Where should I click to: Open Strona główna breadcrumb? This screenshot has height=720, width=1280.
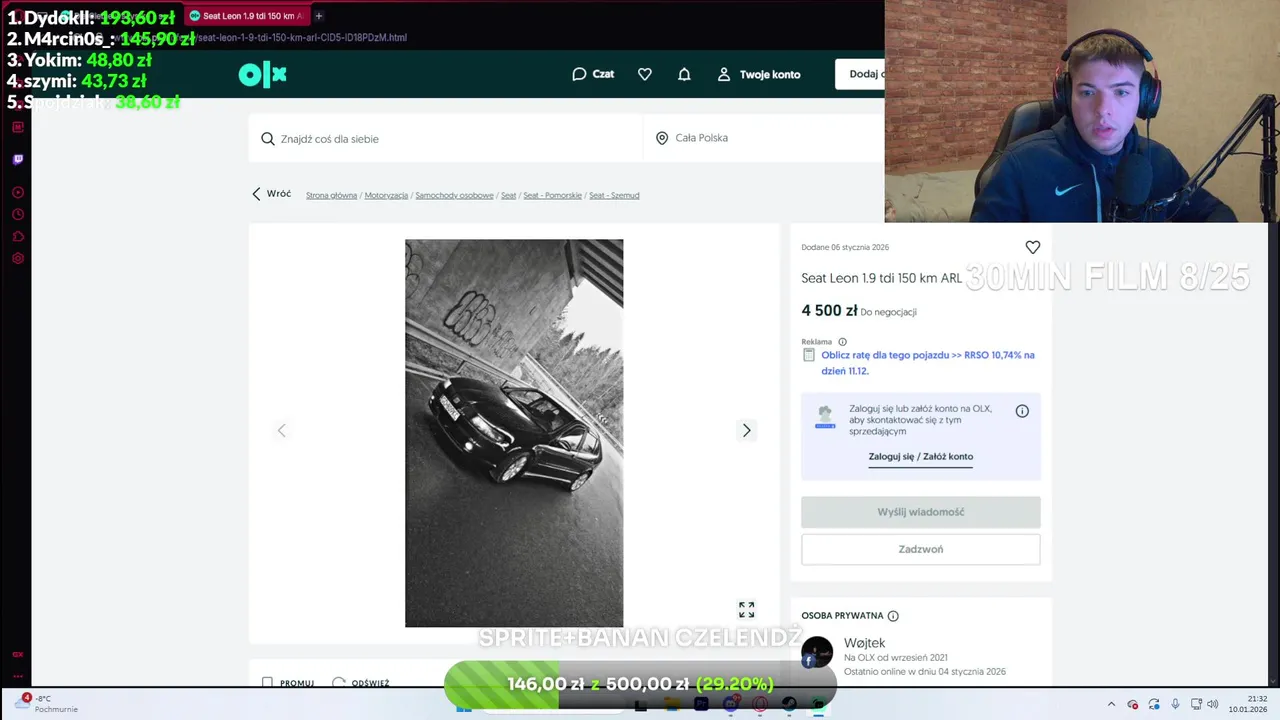[331, 195]
